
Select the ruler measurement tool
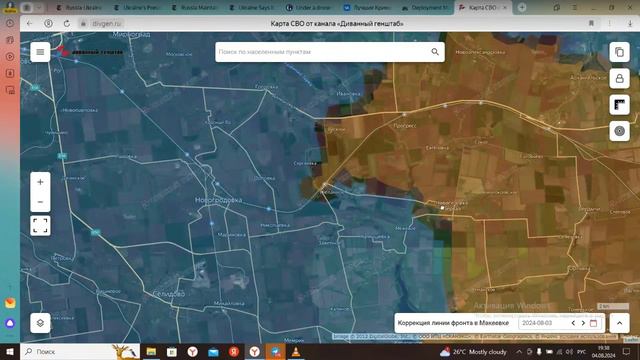click(x=619, y=104)
